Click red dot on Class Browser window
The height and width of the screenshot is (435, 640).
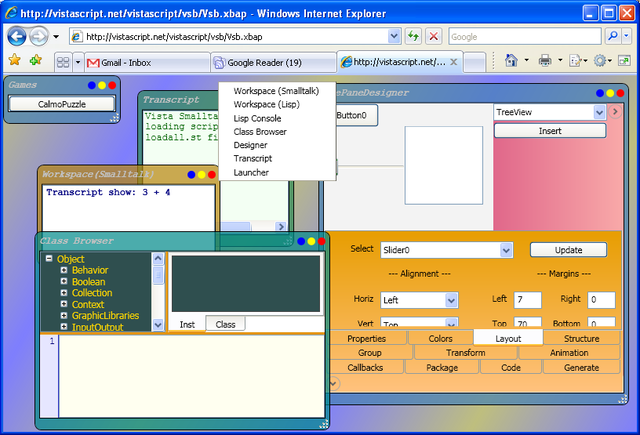click(x=322, y=242)
